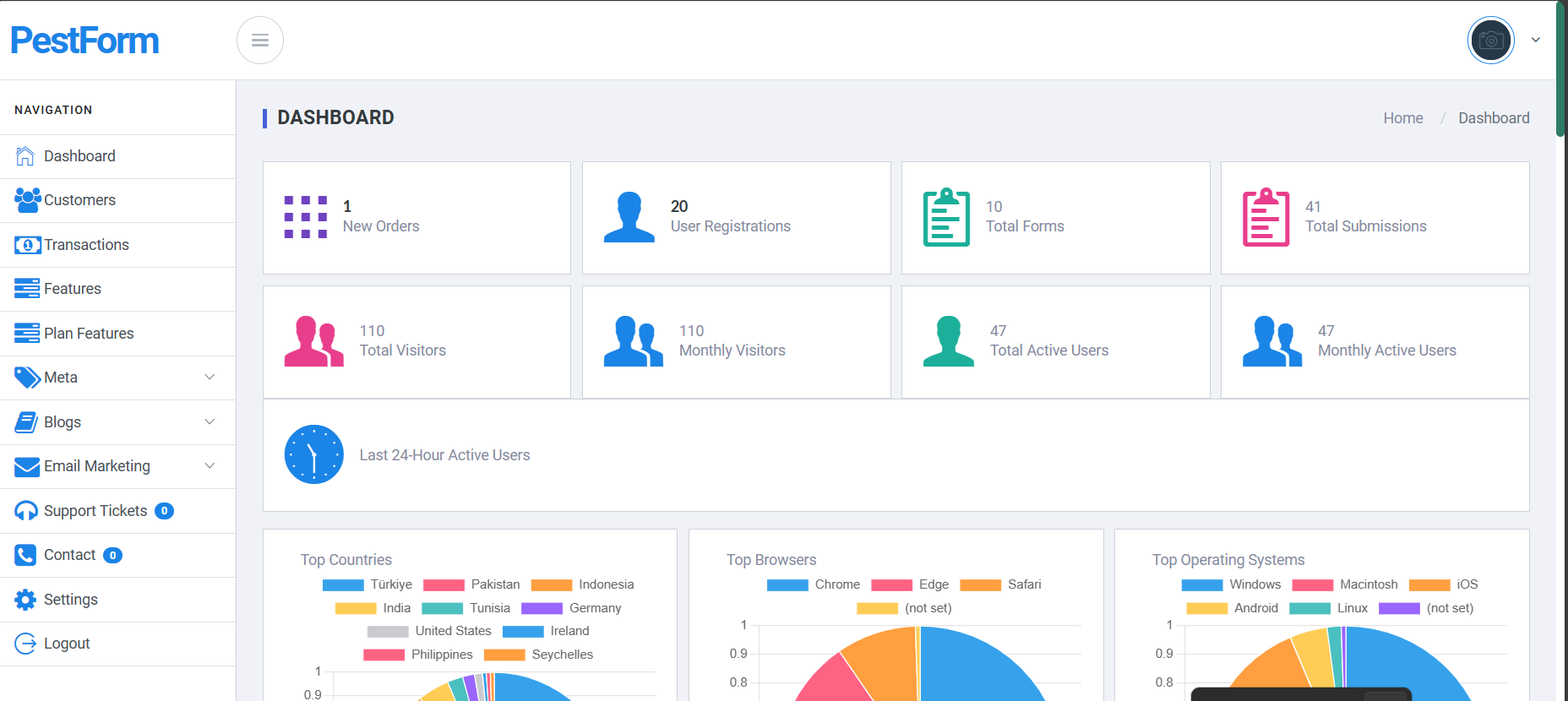This screenshot has width=1568, height=701.
Task: Click the Transactions money icon
Action: 27,245
